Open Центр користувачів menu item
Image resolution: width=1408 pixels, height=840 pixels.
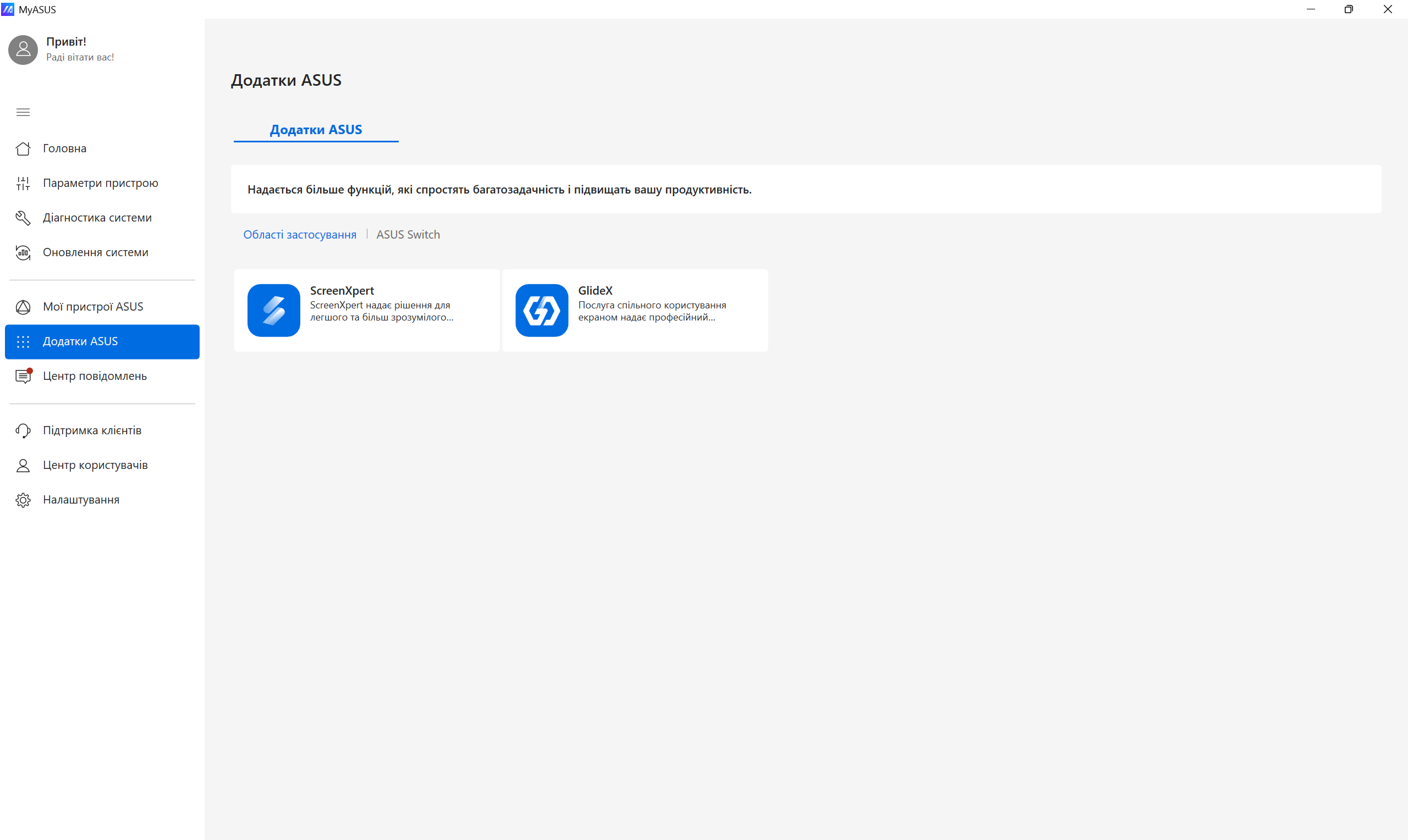tap(95, 465)
